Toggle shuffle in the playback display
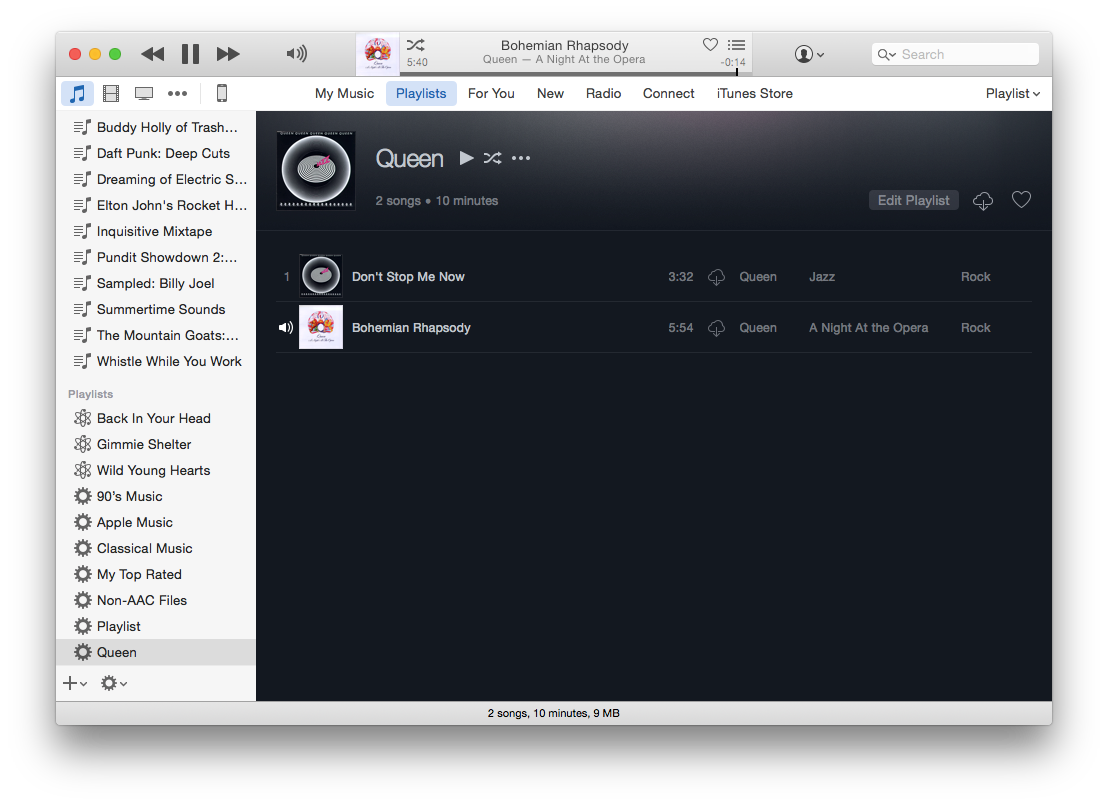1108x805 pixels. pyautogui.click(x=417, y=43)
